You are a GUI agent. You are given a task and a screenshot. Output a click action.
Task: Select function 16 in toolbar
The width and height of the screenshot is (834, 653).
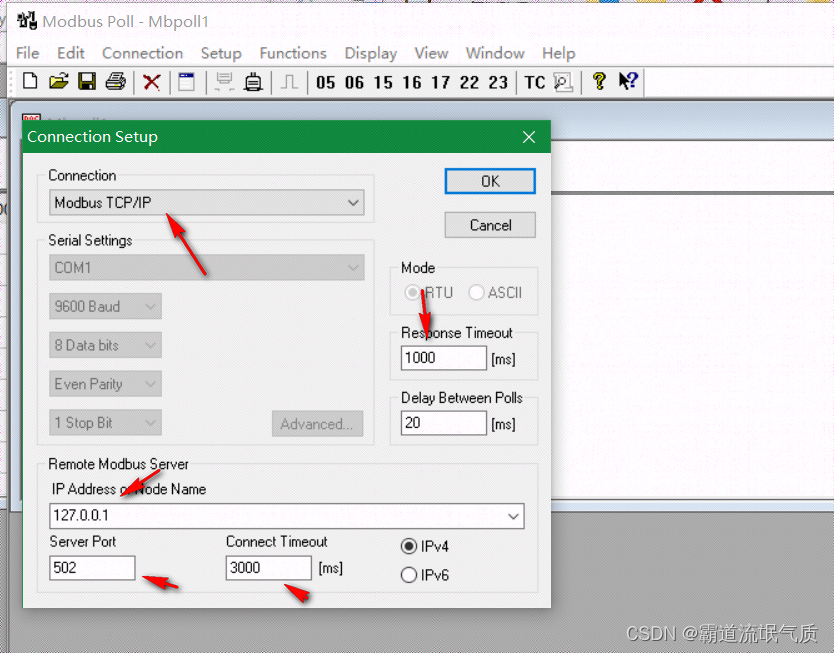(x=412, y=82)
